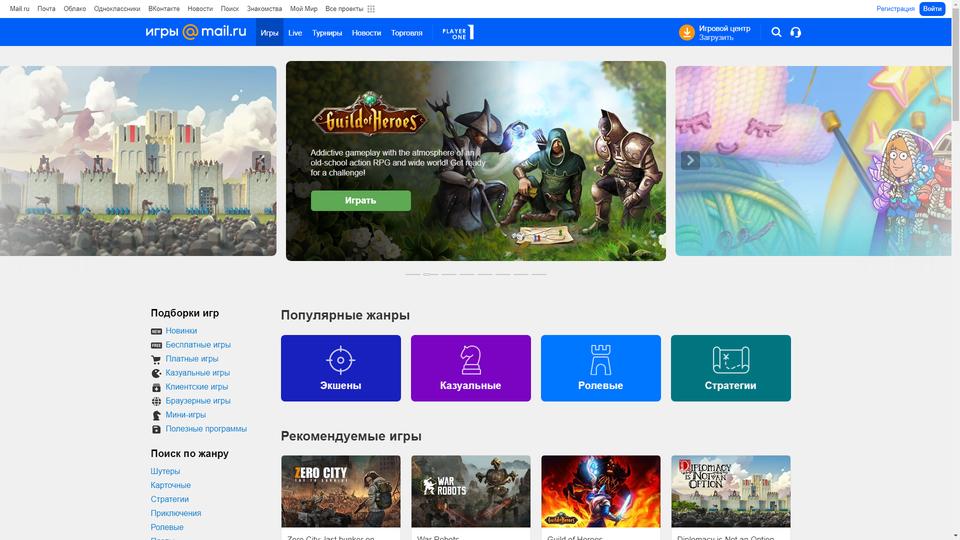Open the search magnifier icon in header
Image resolution: width=960 pixels, height=540 pixels.
click(x=776, y=32)
